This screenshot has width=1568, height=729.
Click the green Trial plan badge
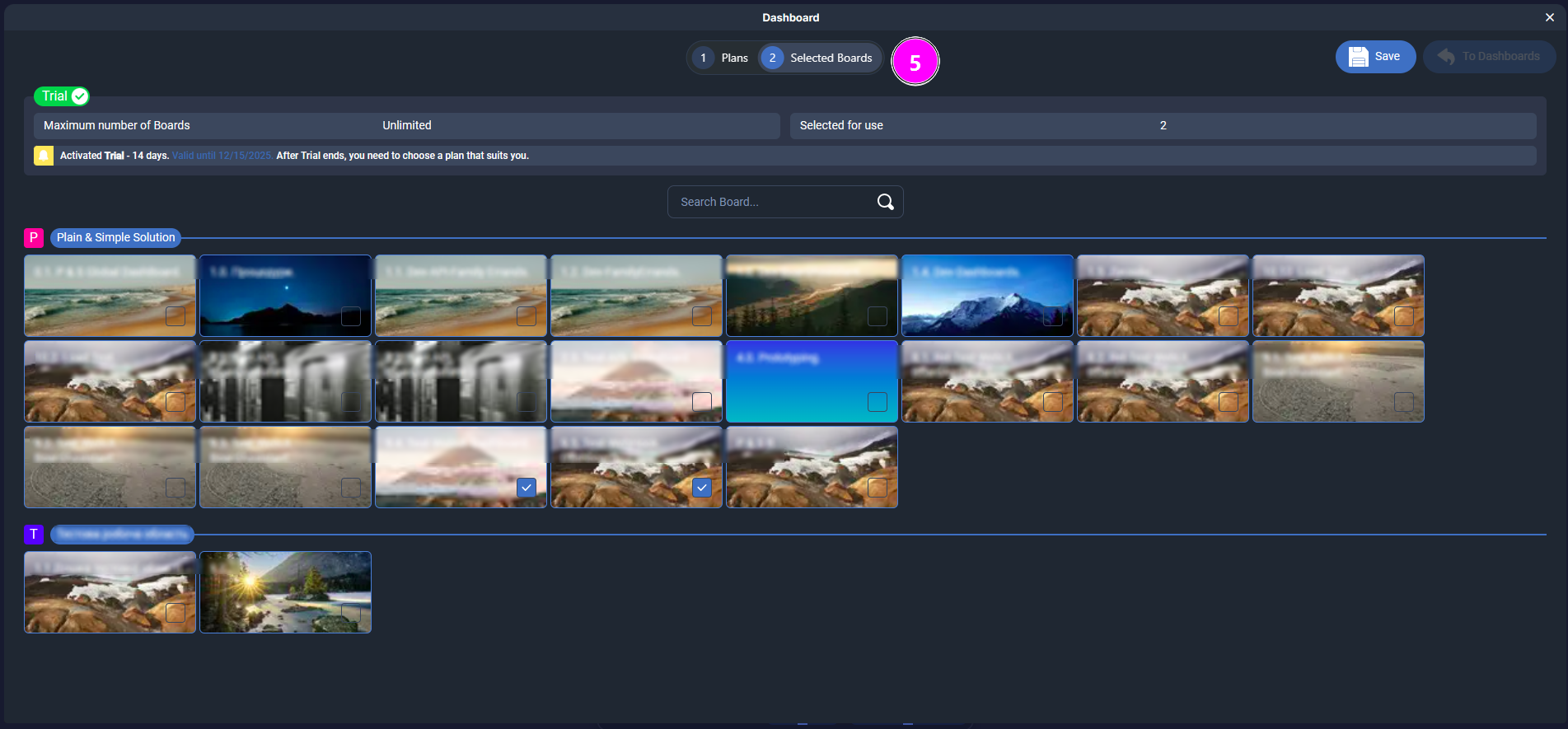[x=62, y=96]
